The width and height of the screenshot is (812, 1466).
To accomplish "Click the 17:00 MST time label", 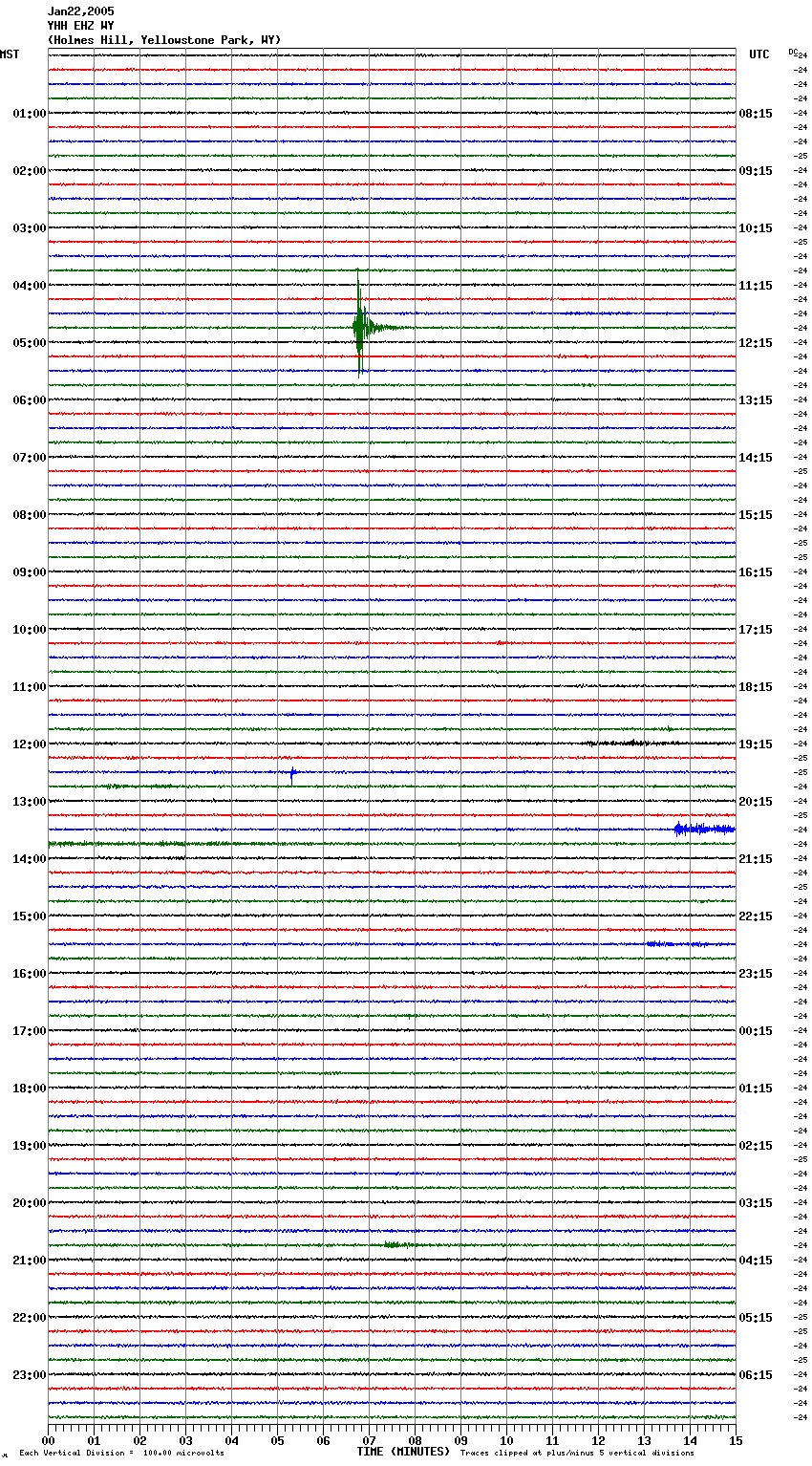I will point(30,1031).
